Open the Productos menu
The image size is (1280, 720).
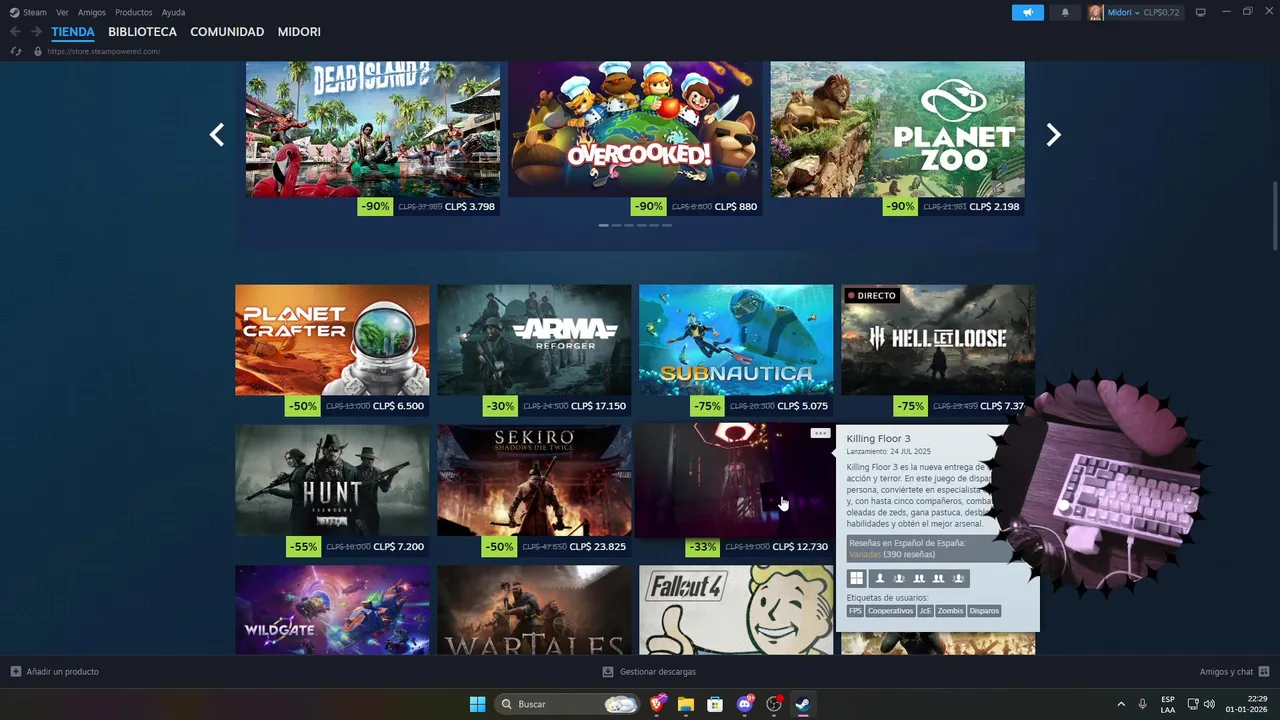click(x=134, y=12)
